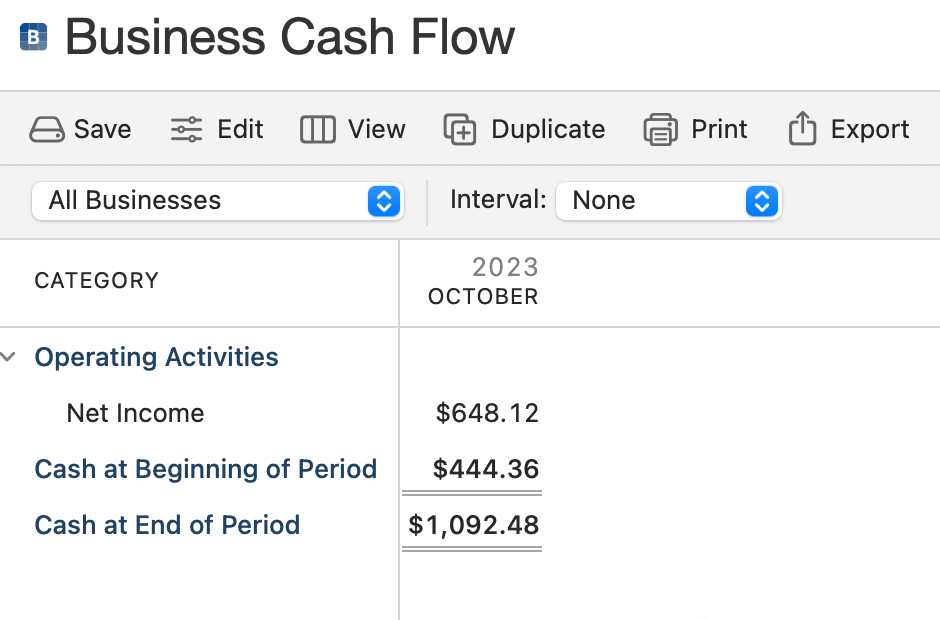Open the All Businesses dropdown
This screenshot has height=620, width=940.
tap(216, 201)
